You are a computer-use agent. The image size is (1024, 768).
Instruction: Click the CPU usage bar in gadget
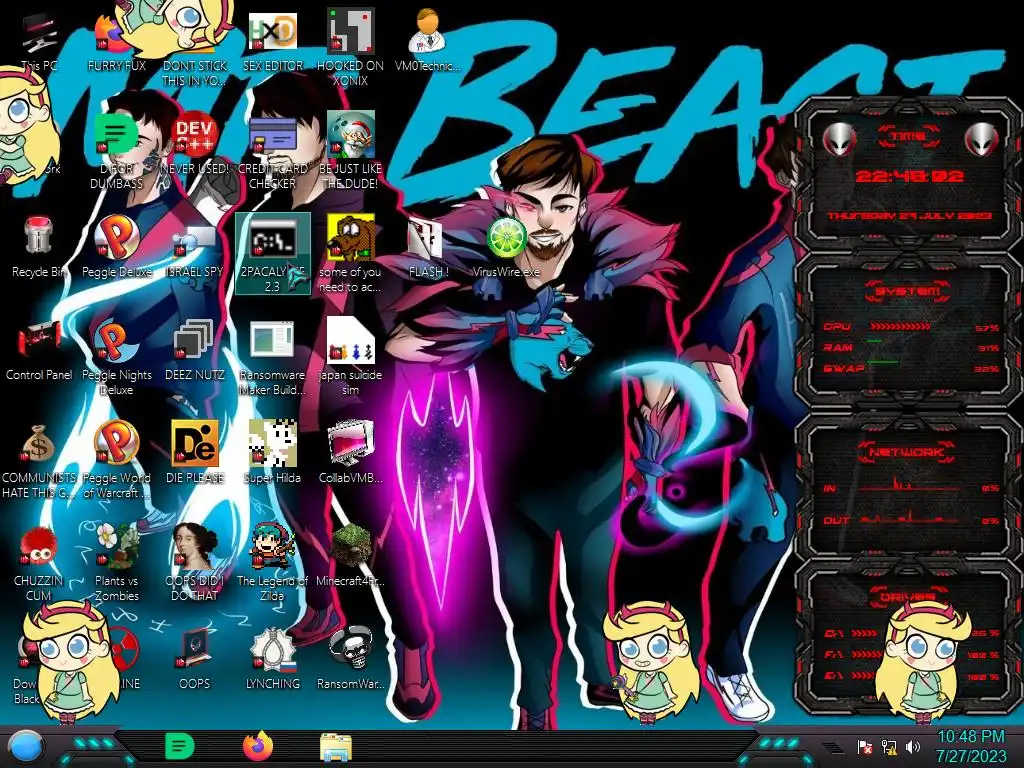(900, 326)
